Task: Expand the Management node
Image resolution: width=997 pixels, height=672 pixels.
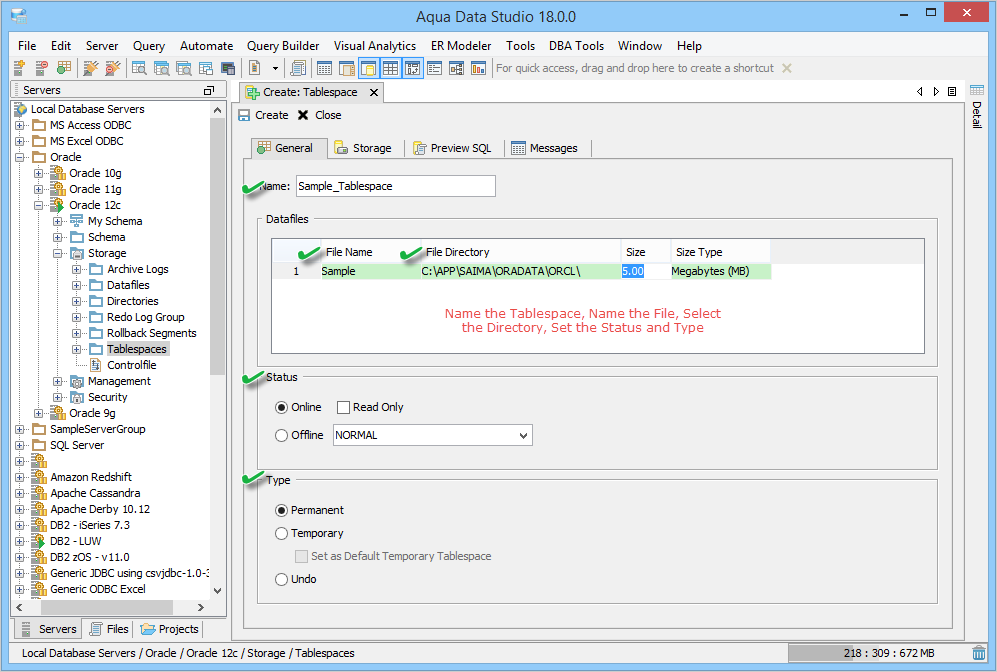Action: [x=58, y=381]
